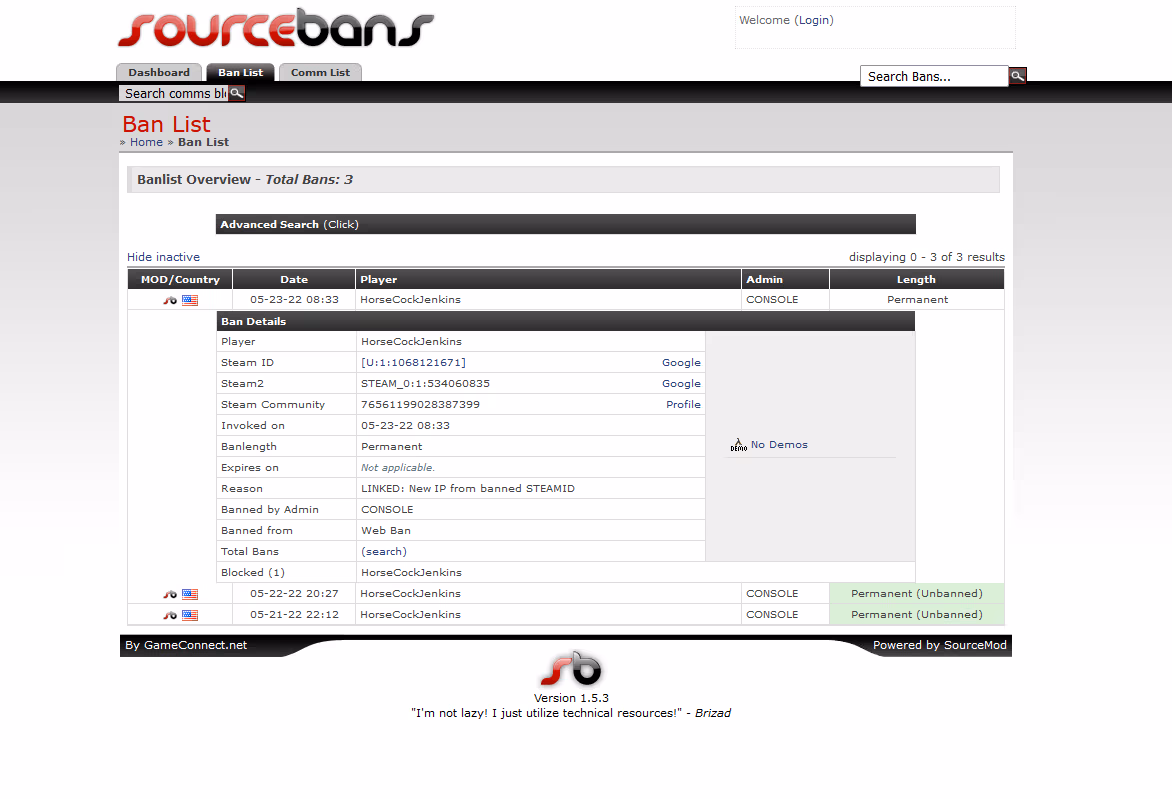Click the Total Bans search link

click(x=384, y=552)
